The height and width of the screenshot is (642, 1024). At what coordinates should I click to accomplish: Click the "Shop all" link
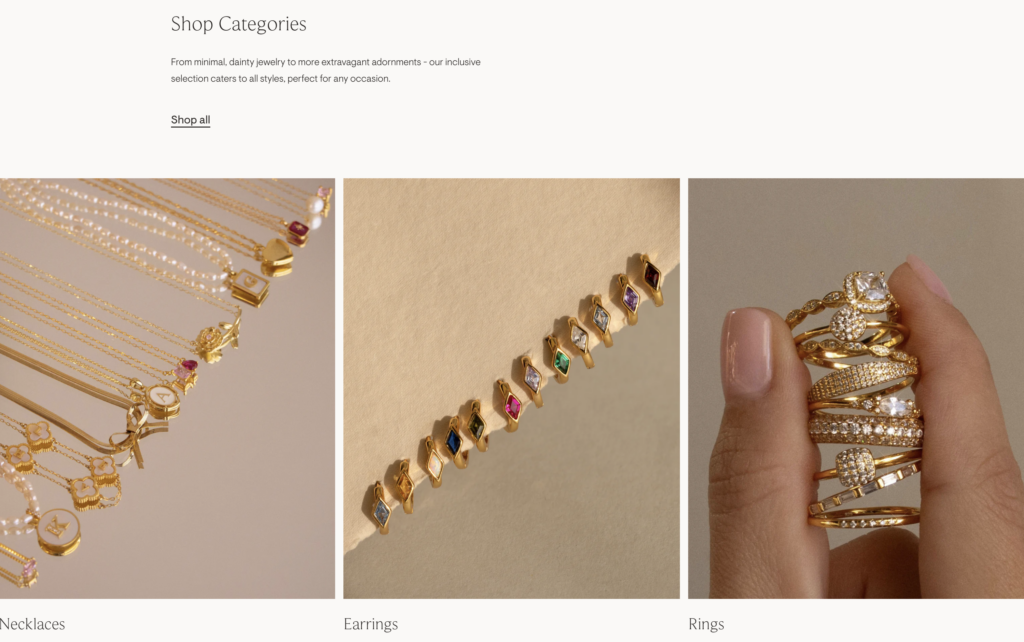tap(190, 120)
